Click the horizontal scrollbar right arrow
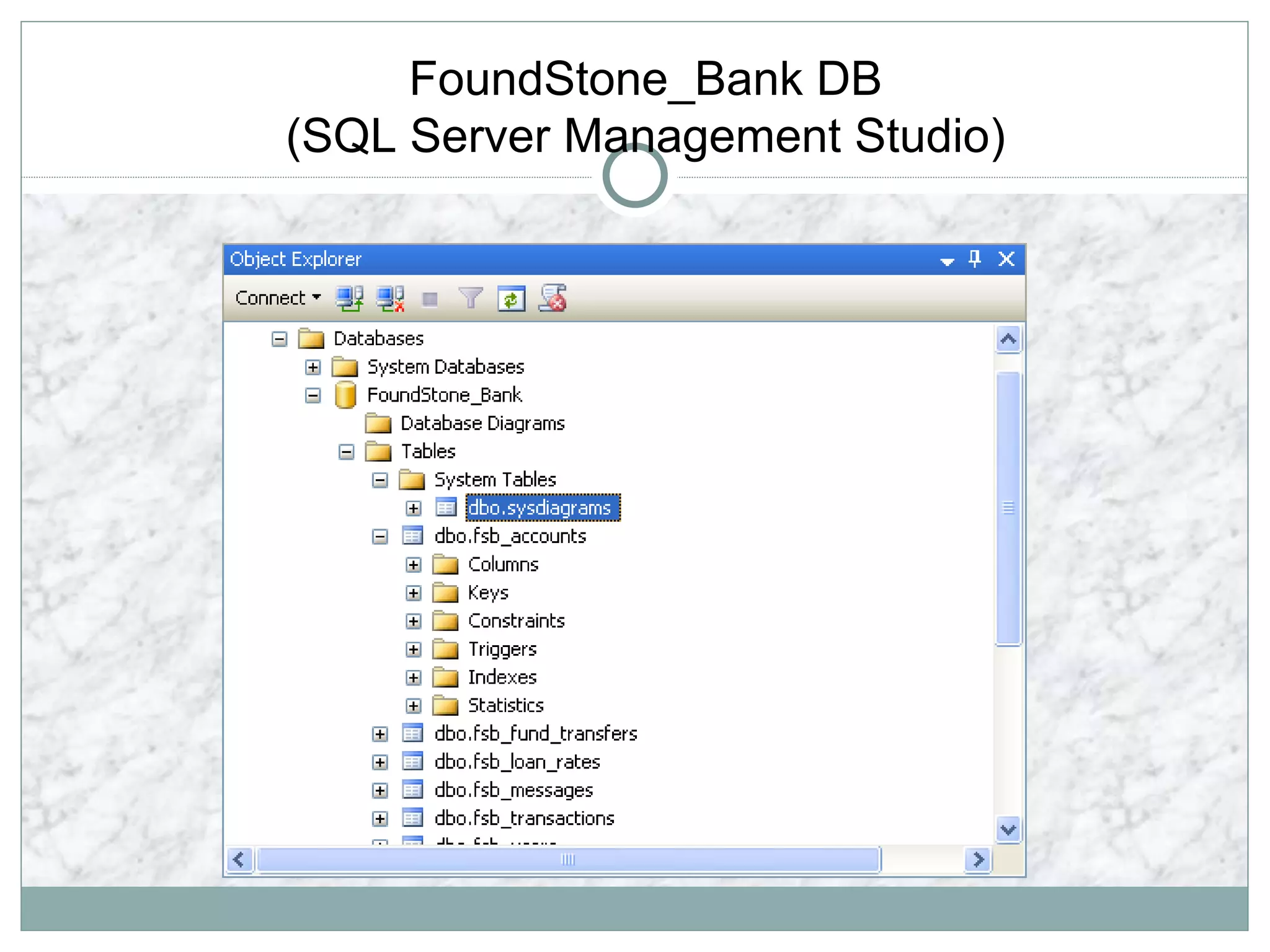 (x=978, y=860)
